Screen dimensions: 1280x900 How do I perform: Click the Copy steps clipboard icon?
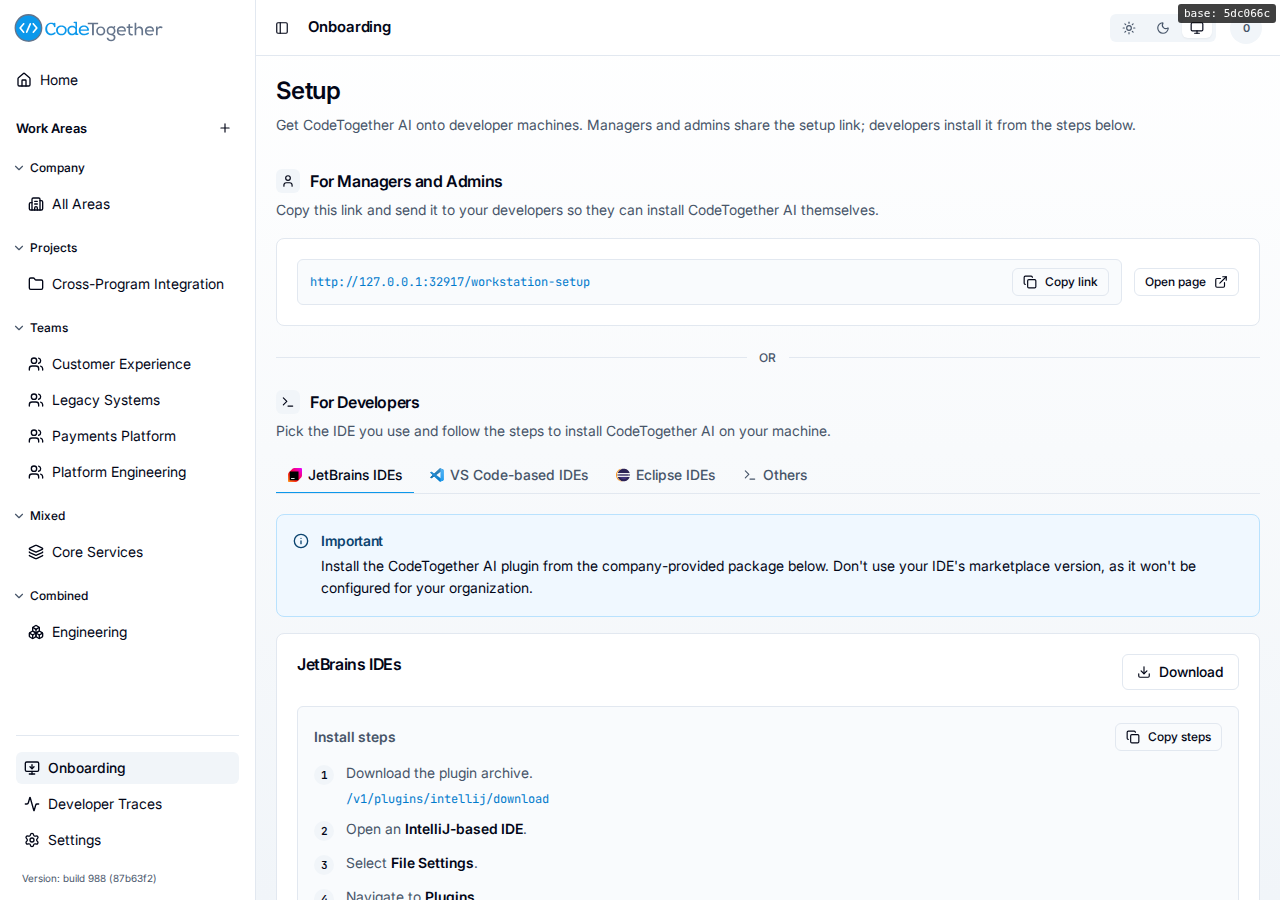pos(1133,737)
